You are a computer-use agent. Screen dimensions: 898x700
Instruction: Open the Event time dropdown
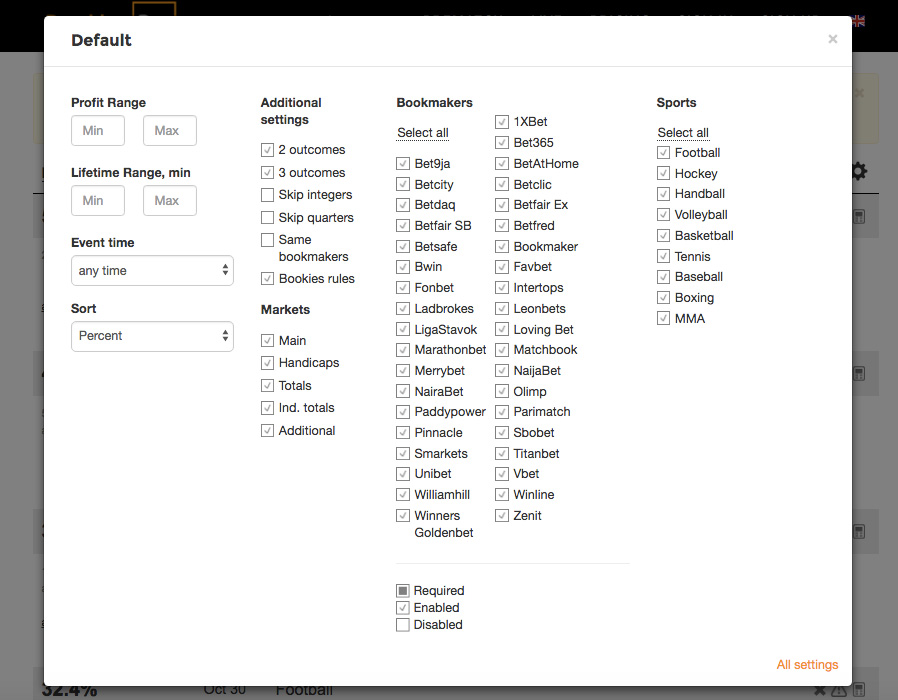pos(152,270)
